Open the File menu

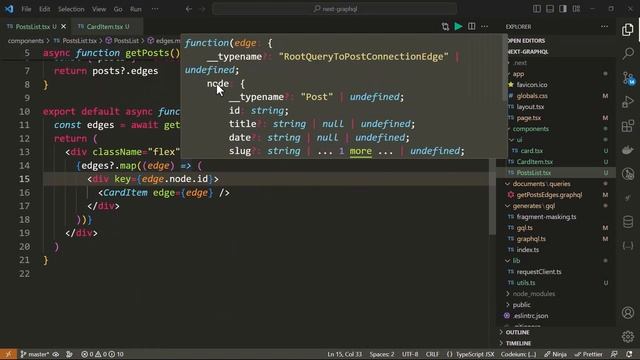[26, 9]
